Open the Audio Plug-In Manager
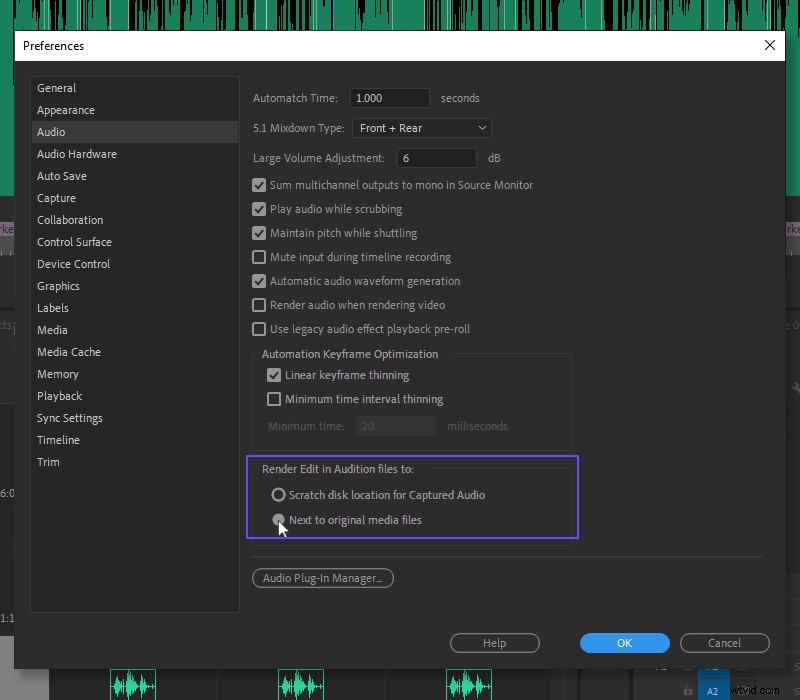 tap(322, 578)
